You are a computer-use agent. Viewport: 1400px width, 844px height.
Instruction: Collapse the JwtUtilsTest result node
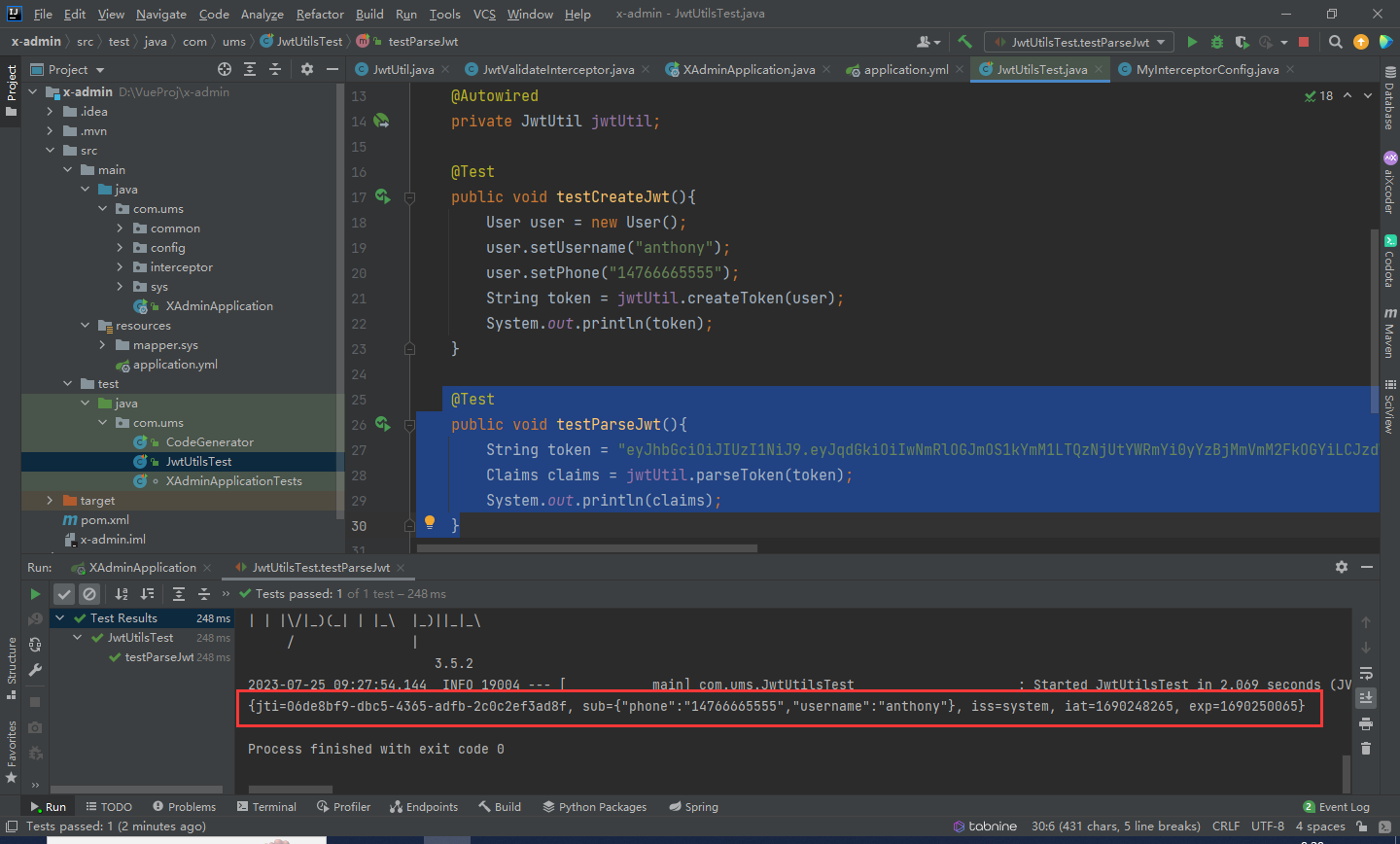[x=78, y=638]
